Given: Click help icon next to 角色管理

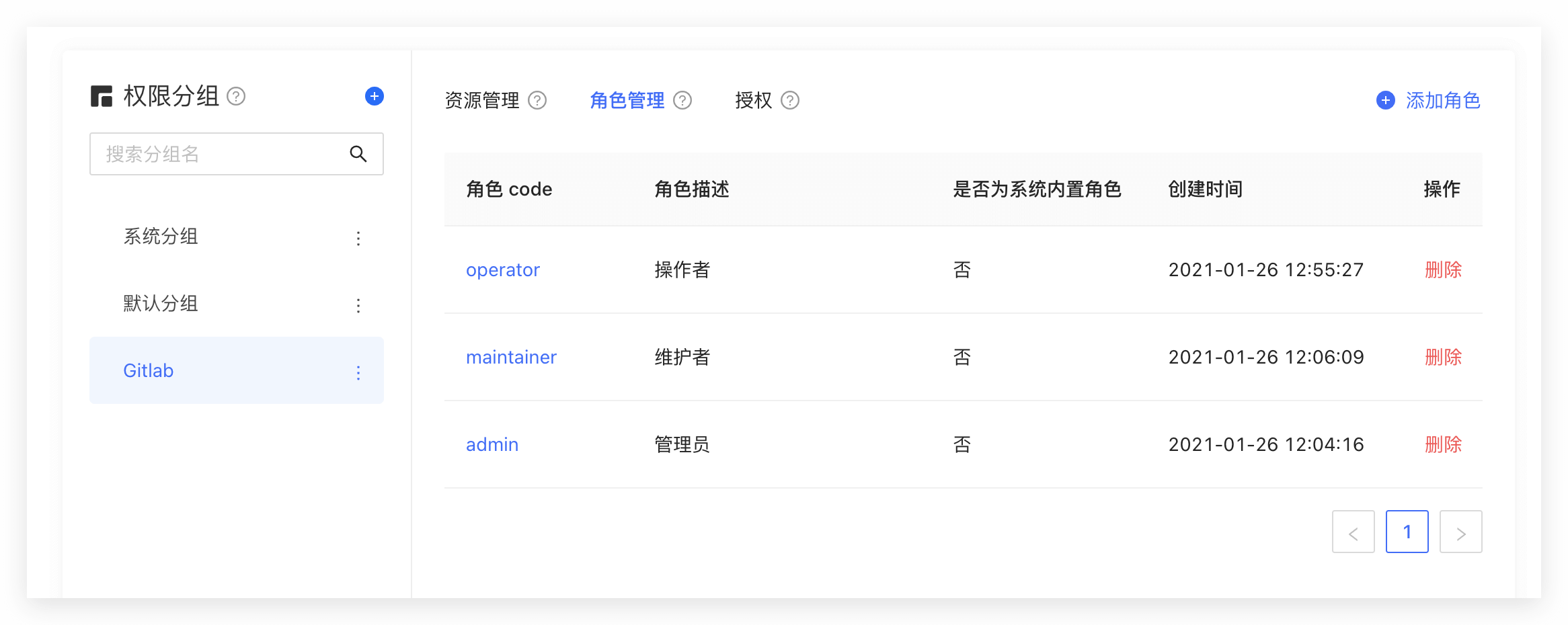Looking at the screenshot, I should click(682, 101).
